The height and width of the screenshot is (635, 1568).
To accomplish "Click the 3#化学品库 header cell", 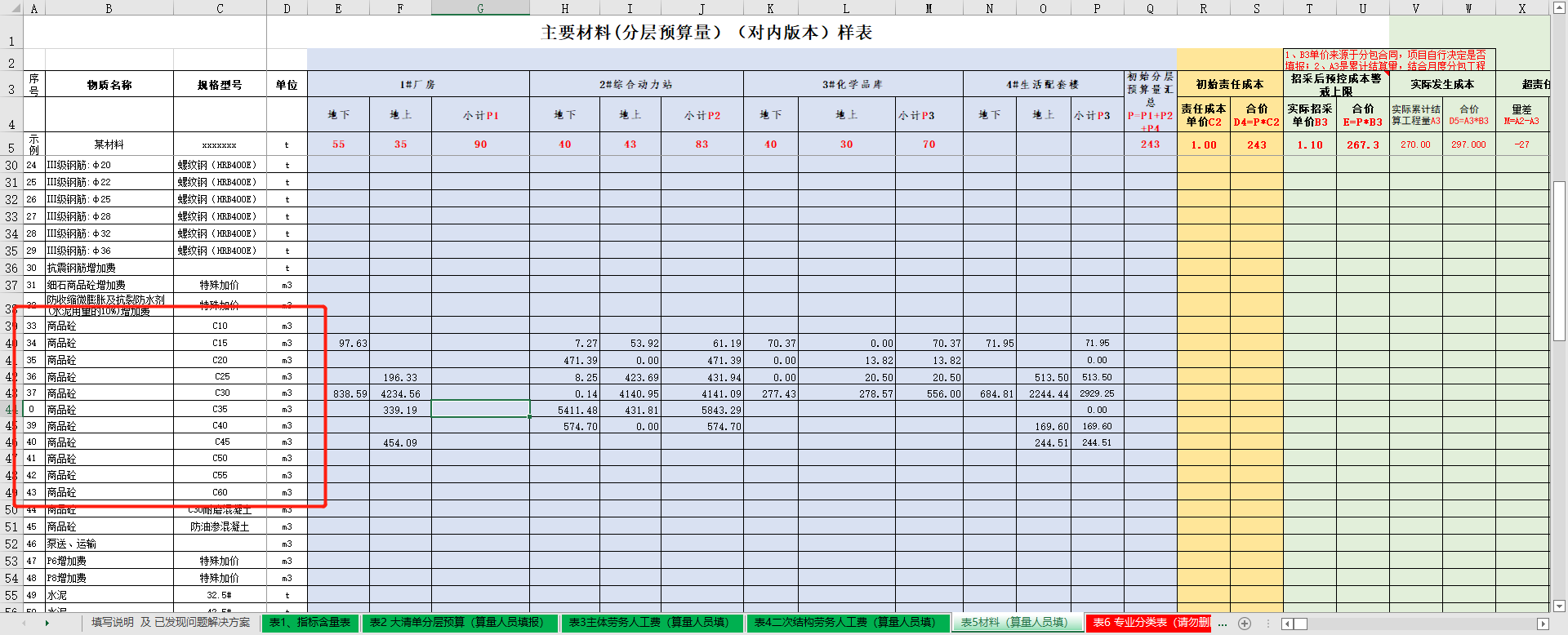I will tap(853, 85).
